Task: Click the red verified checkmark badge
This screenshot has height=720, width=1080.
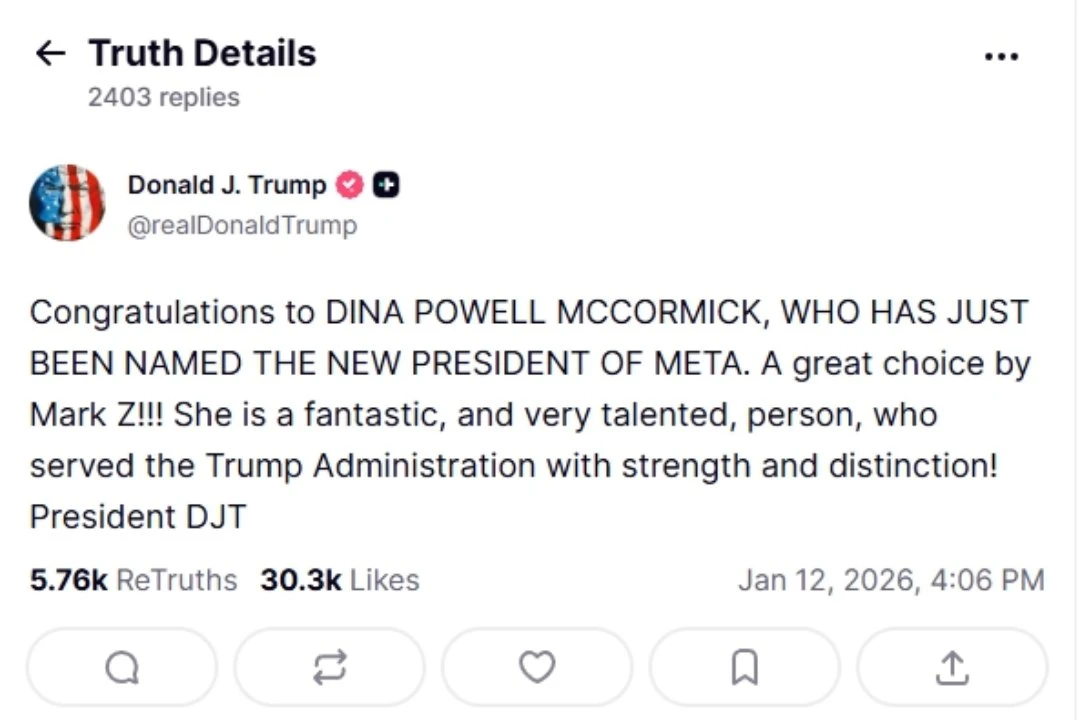Action: (x=349, y=185)
